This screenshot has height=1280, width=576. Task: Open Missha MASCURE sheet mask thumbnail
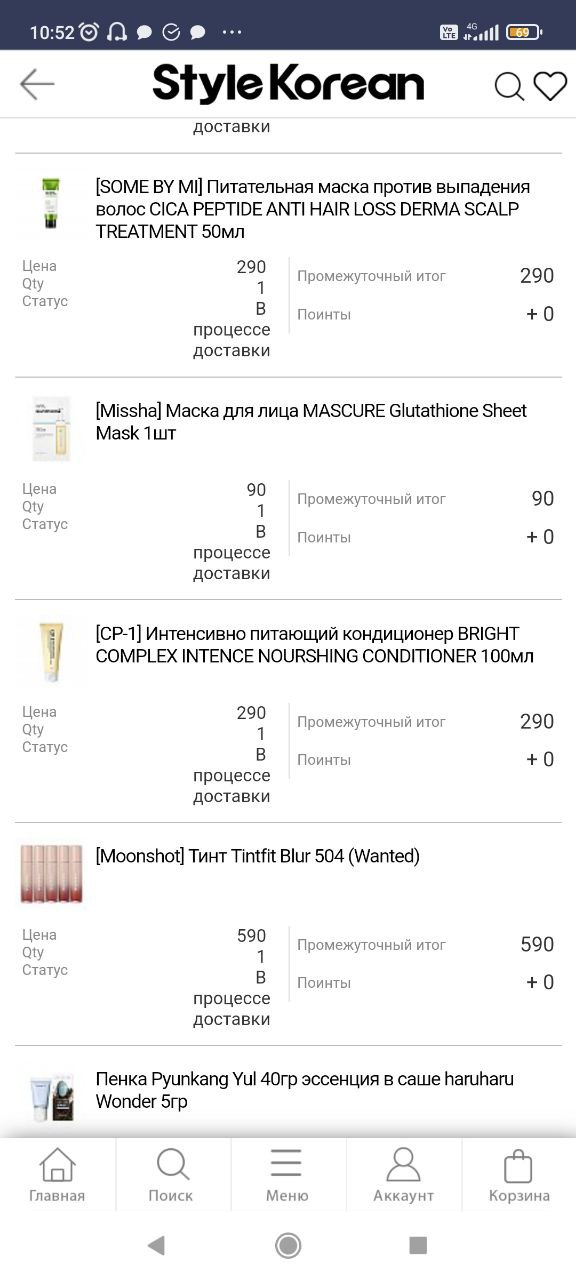51,428
